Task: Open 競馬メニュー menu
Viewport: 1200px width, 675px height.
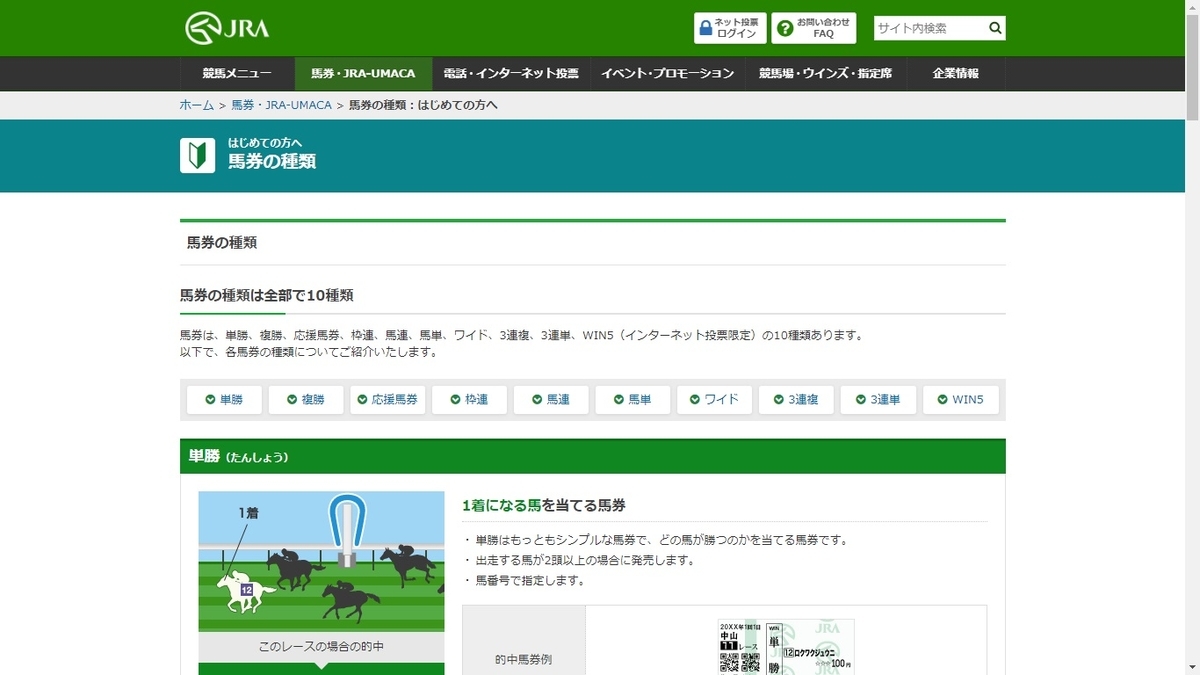Action: click(237, 74)
